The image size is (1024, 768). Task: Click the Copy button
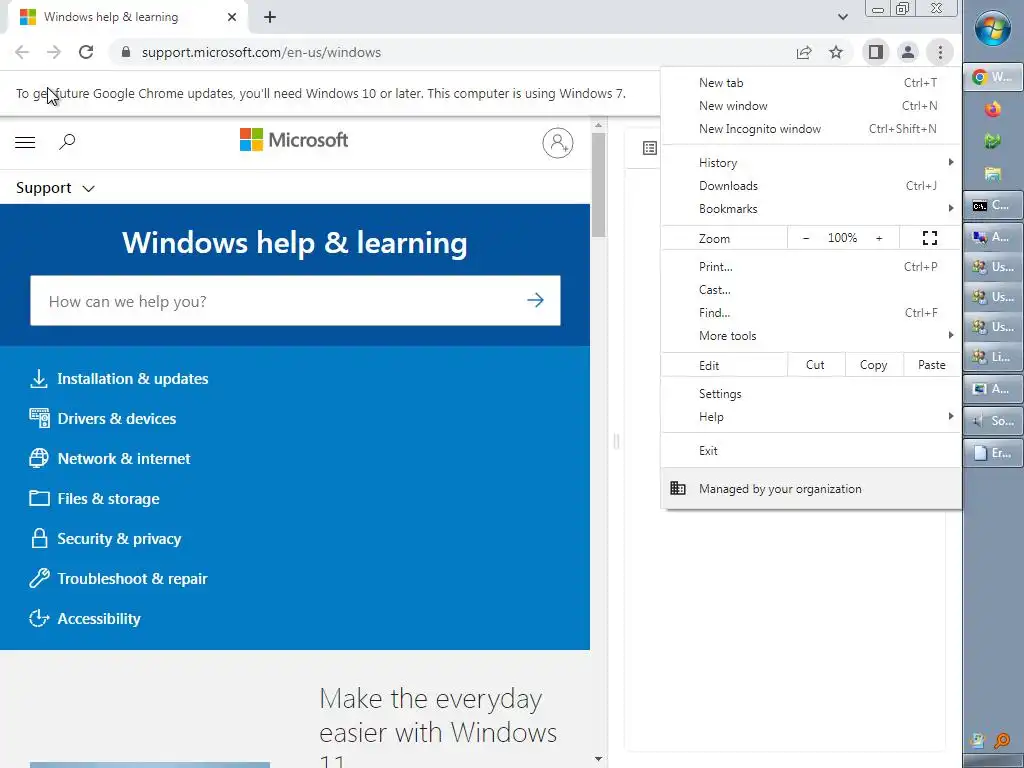pos(874,365)
